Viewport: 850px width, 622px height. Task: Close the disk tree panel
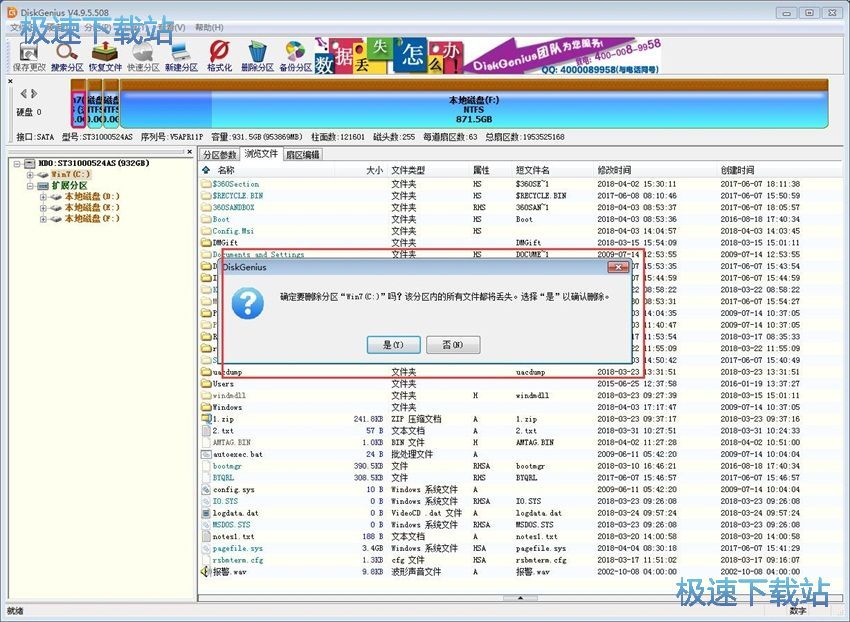(x=189, y=152)
